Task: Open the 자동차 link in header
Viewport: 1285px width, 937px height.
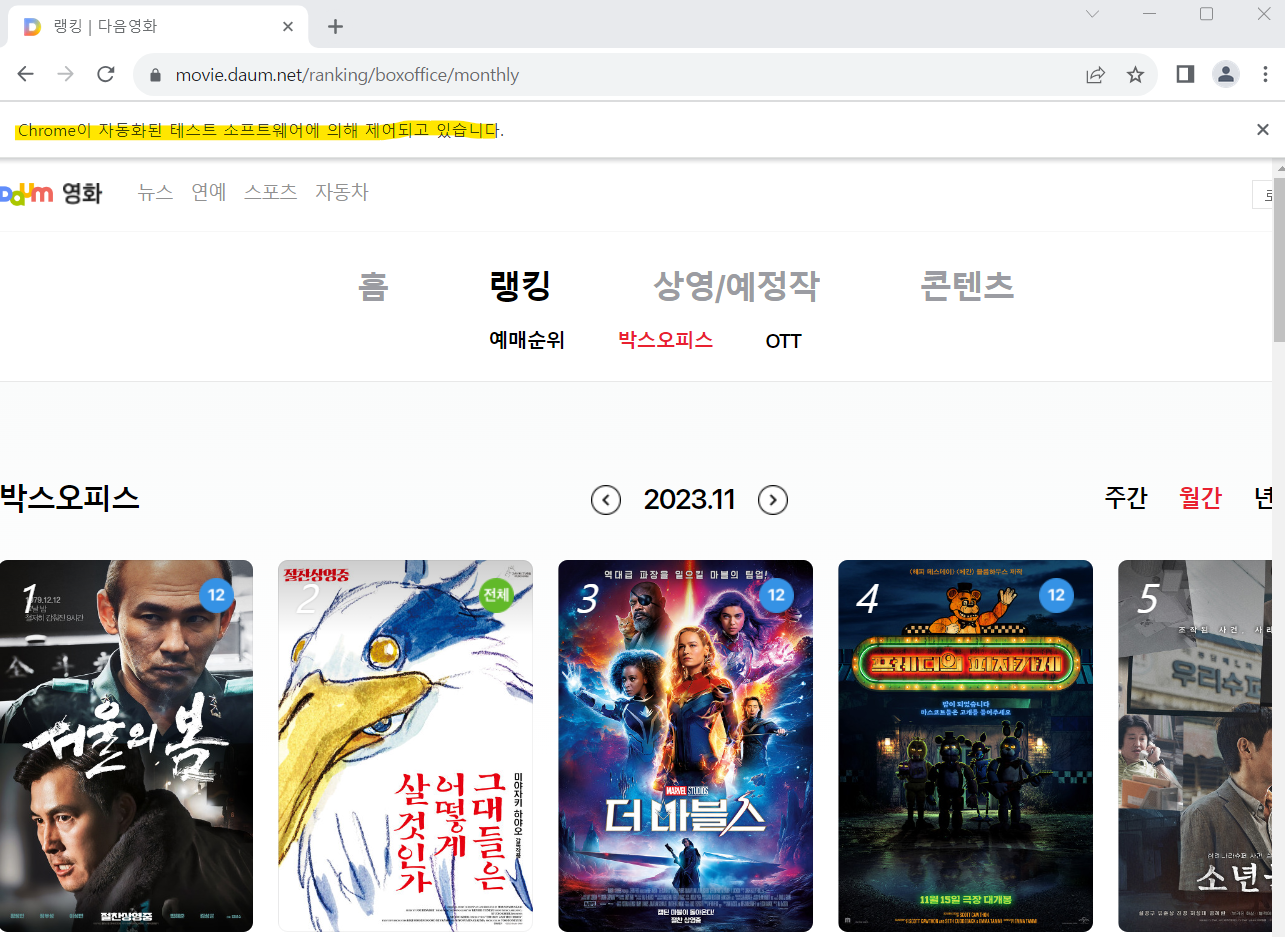Action: [342, 192]
